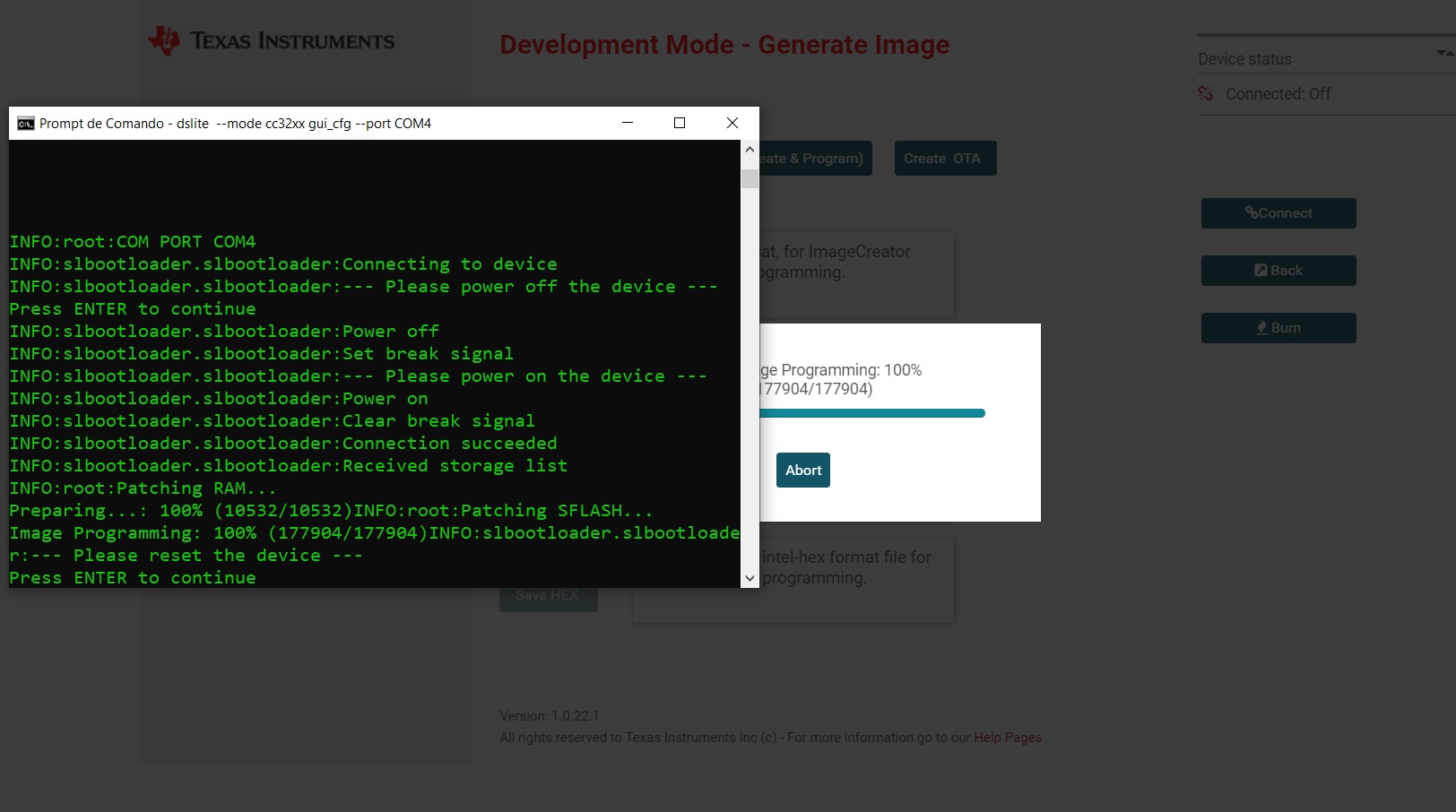Viewport: 1456px width, 812px height.
Task: Click the command prompt scrollbar up arrow
Action: pyautogui.click(x=750, y=150)
